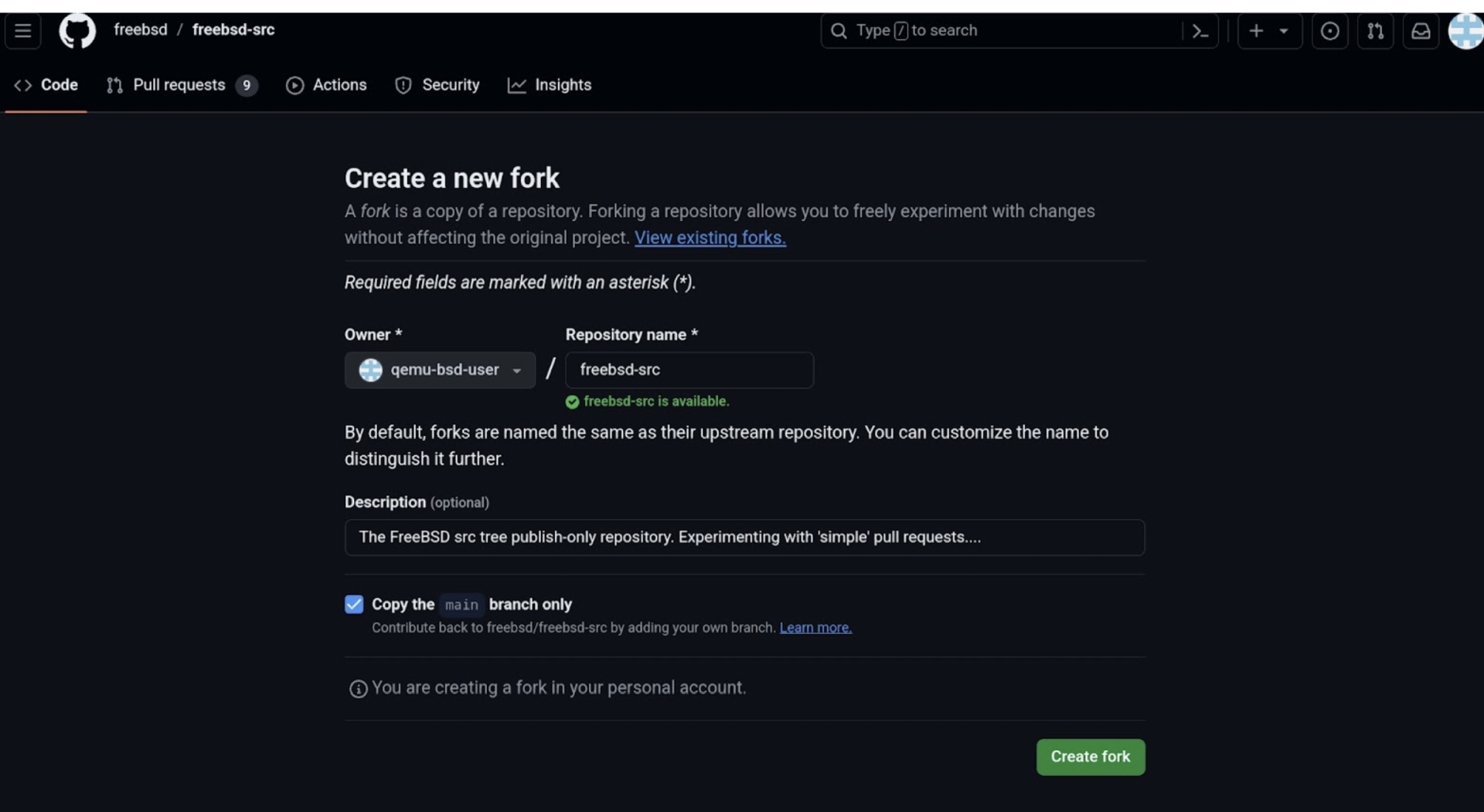The image size is (1484, 812).
Task: Go to the Security tab
Action: click(437, 85)
